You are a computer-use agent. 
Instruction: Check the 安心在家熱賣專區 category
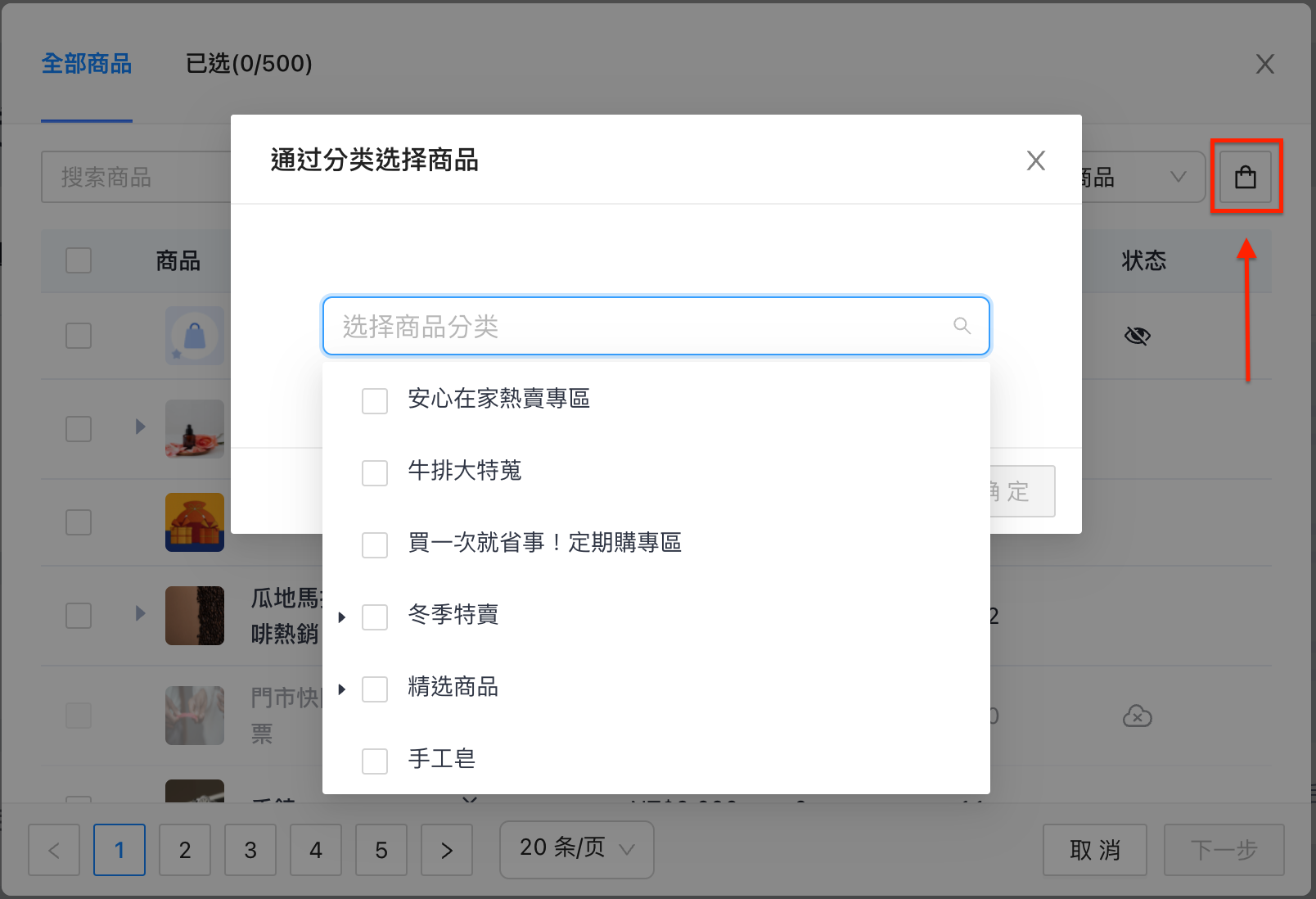pos(375,401)
